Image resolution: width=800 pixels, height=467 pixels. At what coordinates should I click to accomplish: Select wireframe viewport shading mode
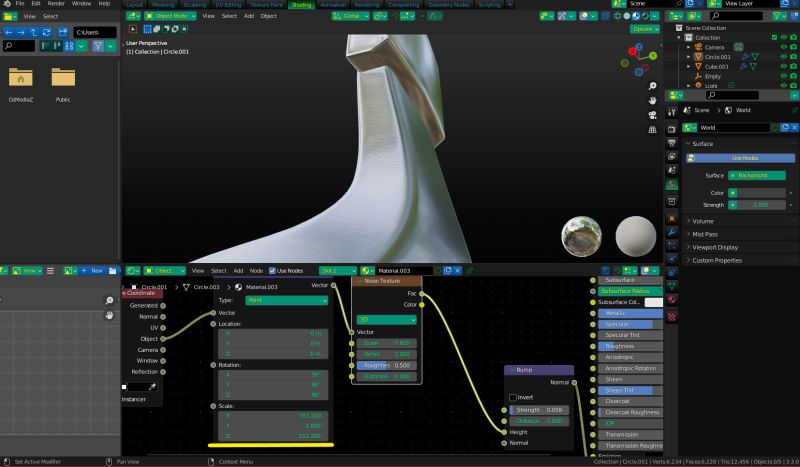[617, 16]
